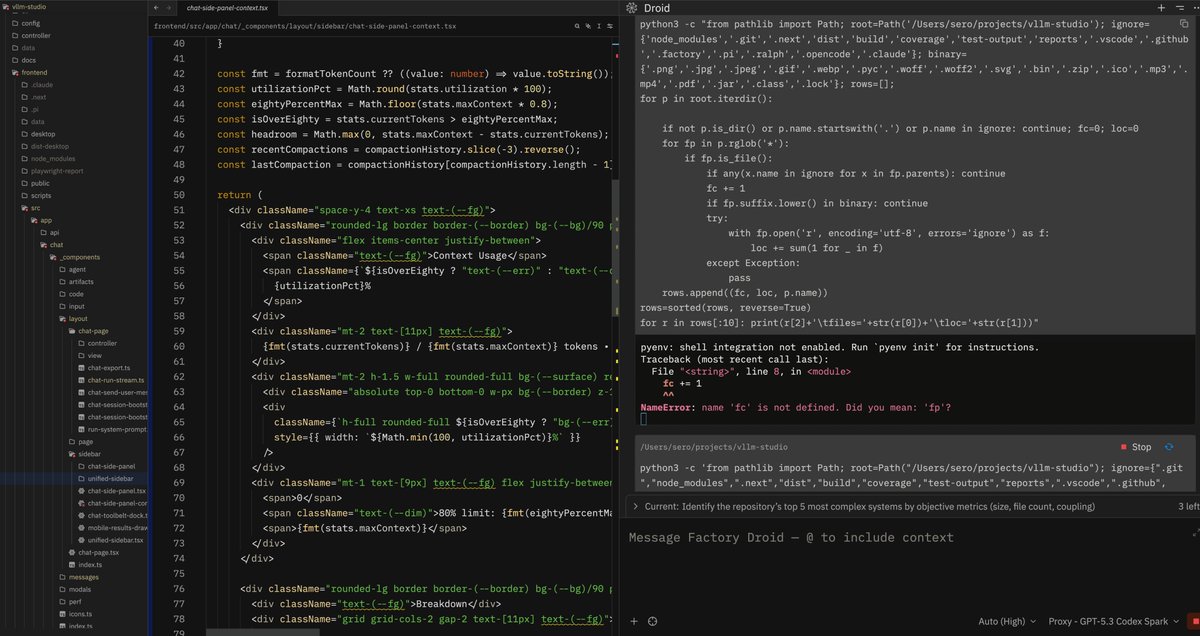Focus the Message Factory Droid input field
This screenshot has height=636, width=1200.
(x=910, y=538)
